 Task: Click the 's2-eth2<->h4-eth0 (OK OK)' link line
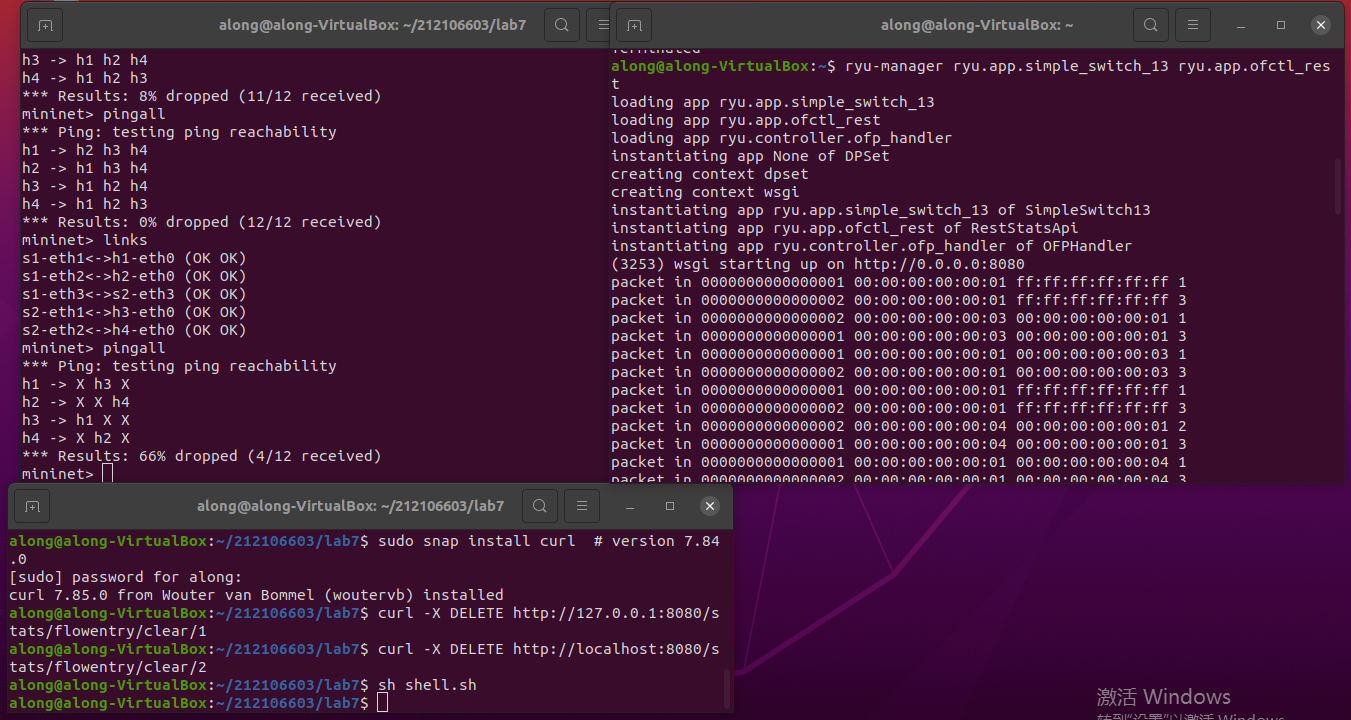click(134, 330)
